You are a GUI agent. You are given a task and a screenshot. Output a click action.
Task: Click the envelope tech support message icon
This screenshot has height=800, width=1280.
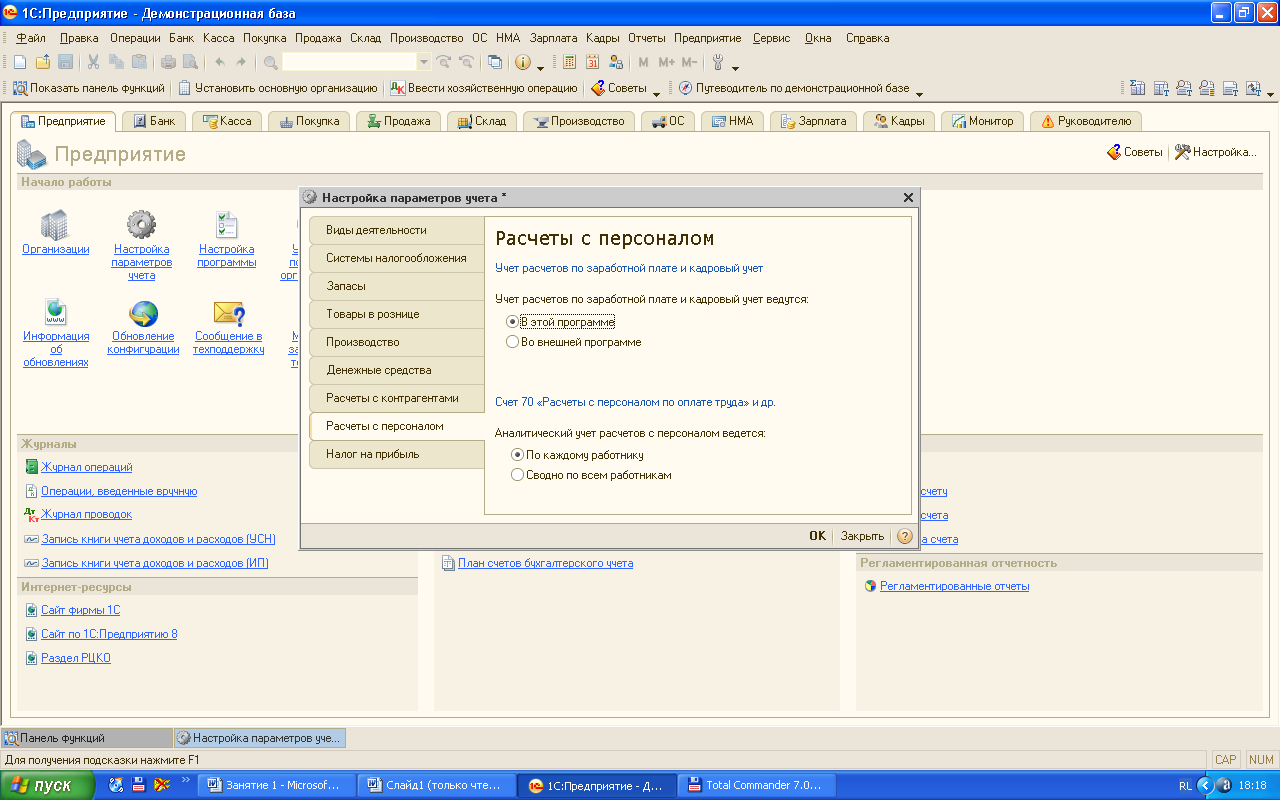(229, 313)
